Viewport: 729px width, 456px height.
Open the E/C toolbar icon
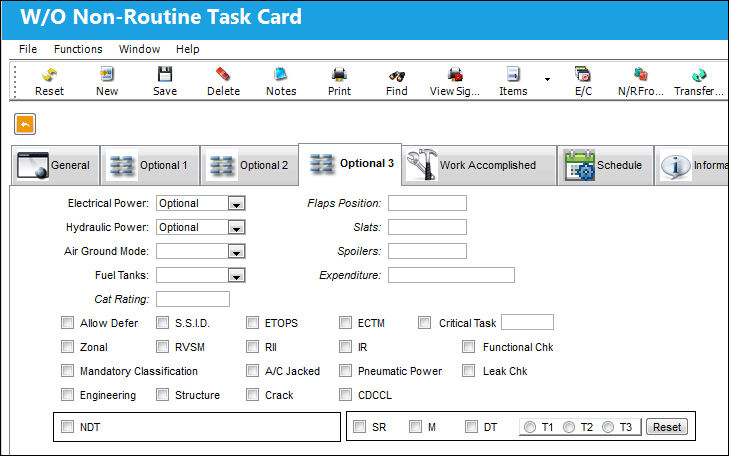(583, 74)
